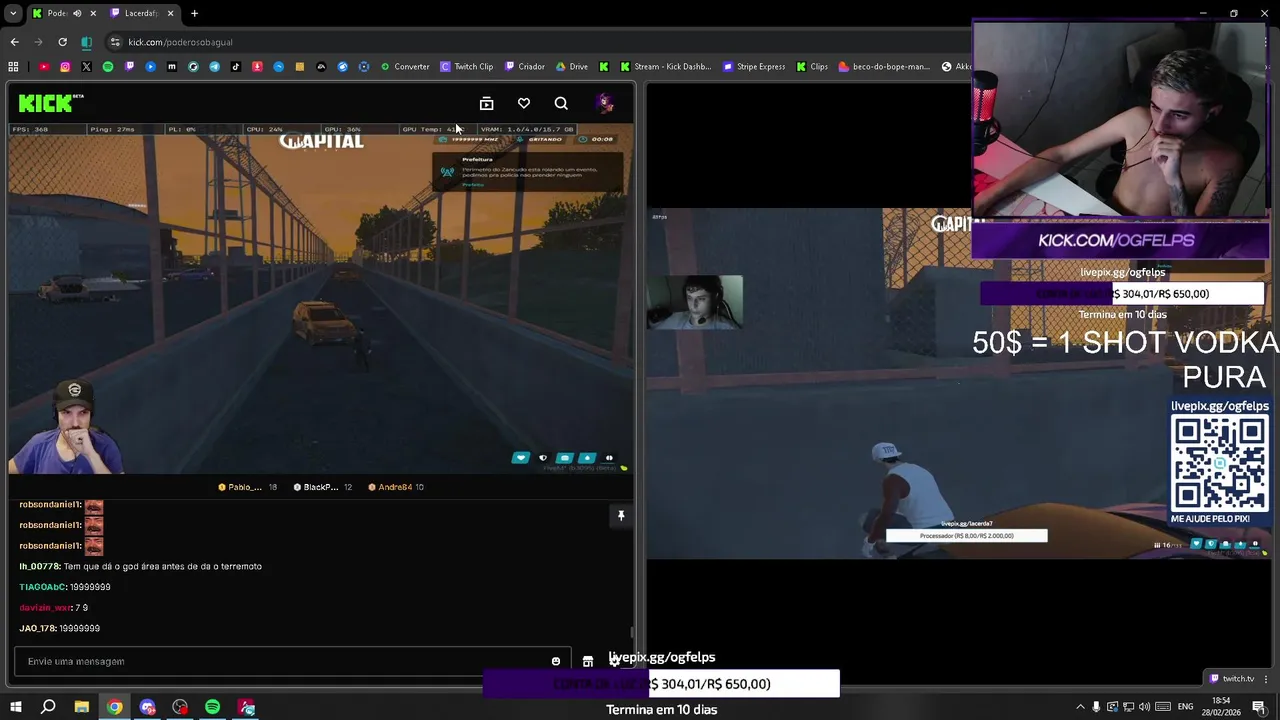Image resolution: width=1280 pixels, height=720 pixels.
Task: Open the Twitch icon bookmark
Action: [129, 67]
